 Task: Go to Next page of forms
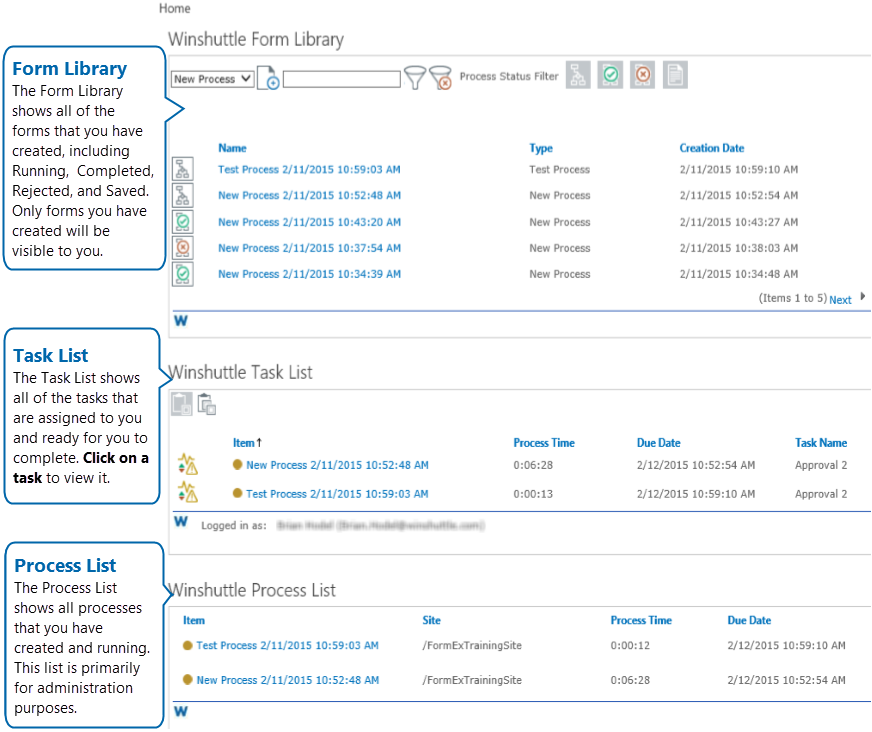tap(840, 300)
